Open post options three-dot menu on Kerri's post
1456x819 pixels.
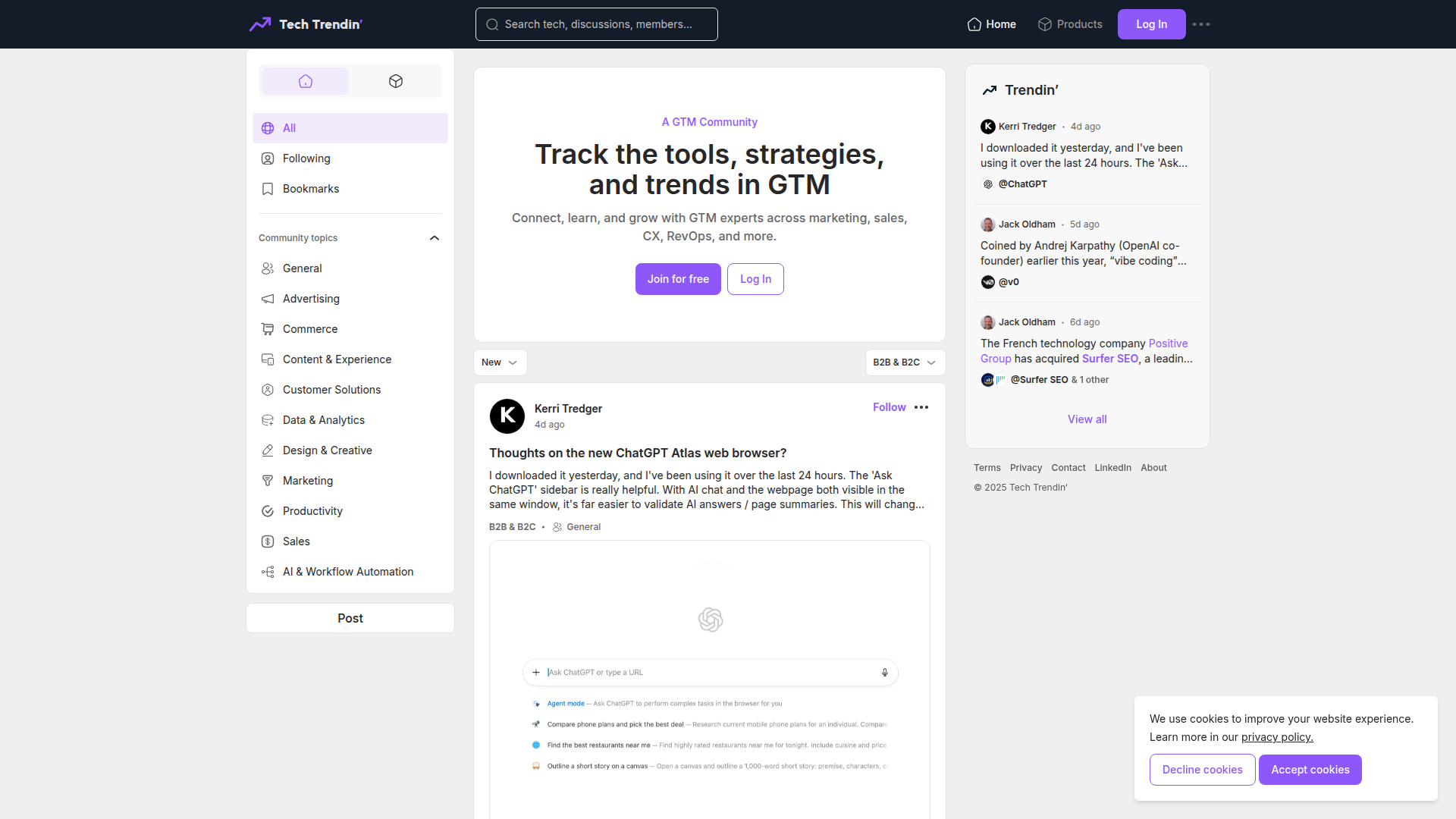click(x=921, y=407)
